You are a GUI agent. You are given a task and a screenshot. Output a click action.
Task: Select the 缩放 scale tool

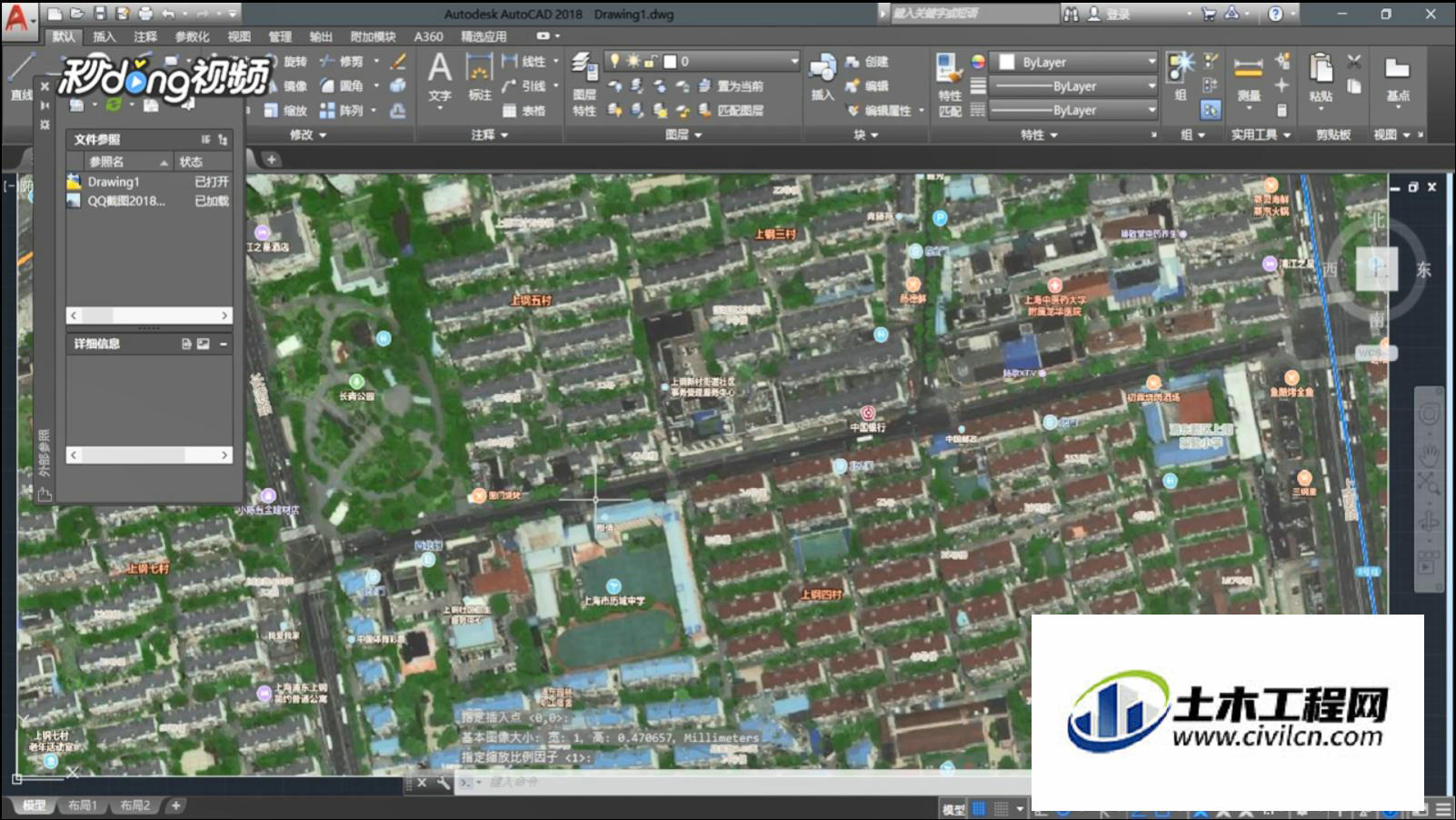pyautogui.click(x=285, y=110)
